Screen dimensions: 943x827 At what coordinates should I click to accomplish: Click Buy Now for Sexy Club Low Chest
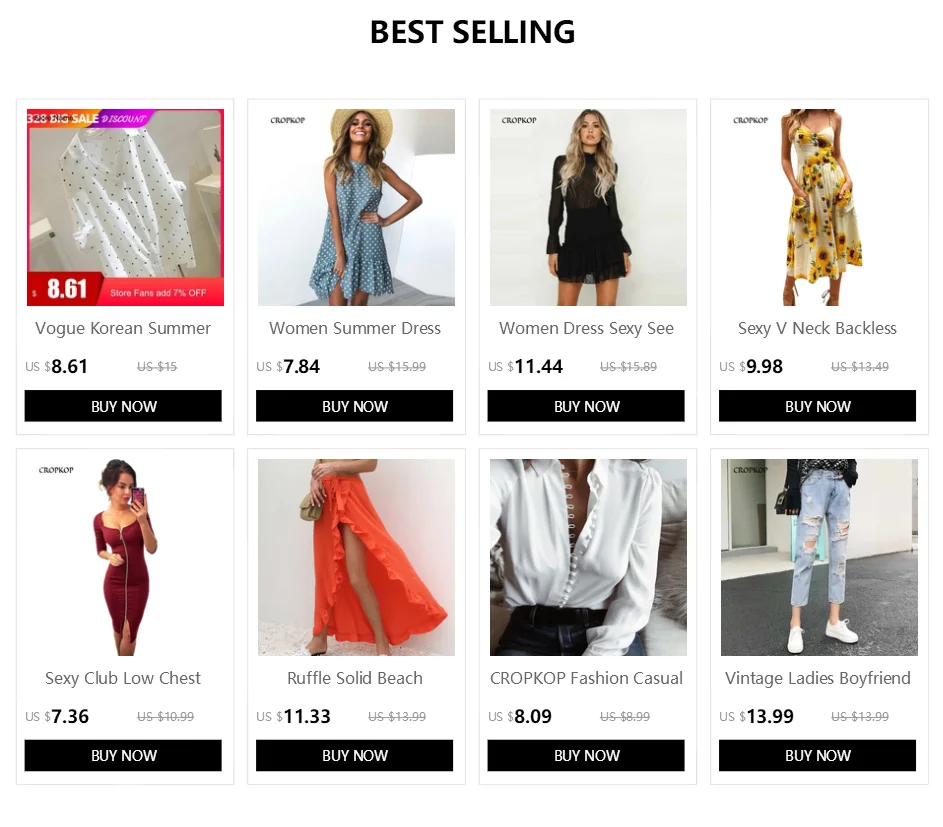point(123,755)
